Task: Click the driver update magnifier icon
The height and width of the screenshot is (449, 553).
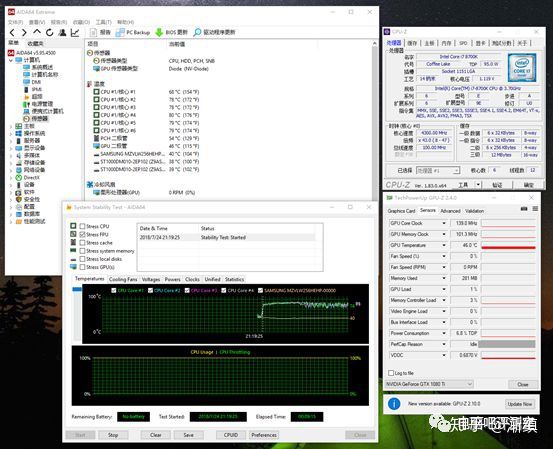Action: coord(198,32)
